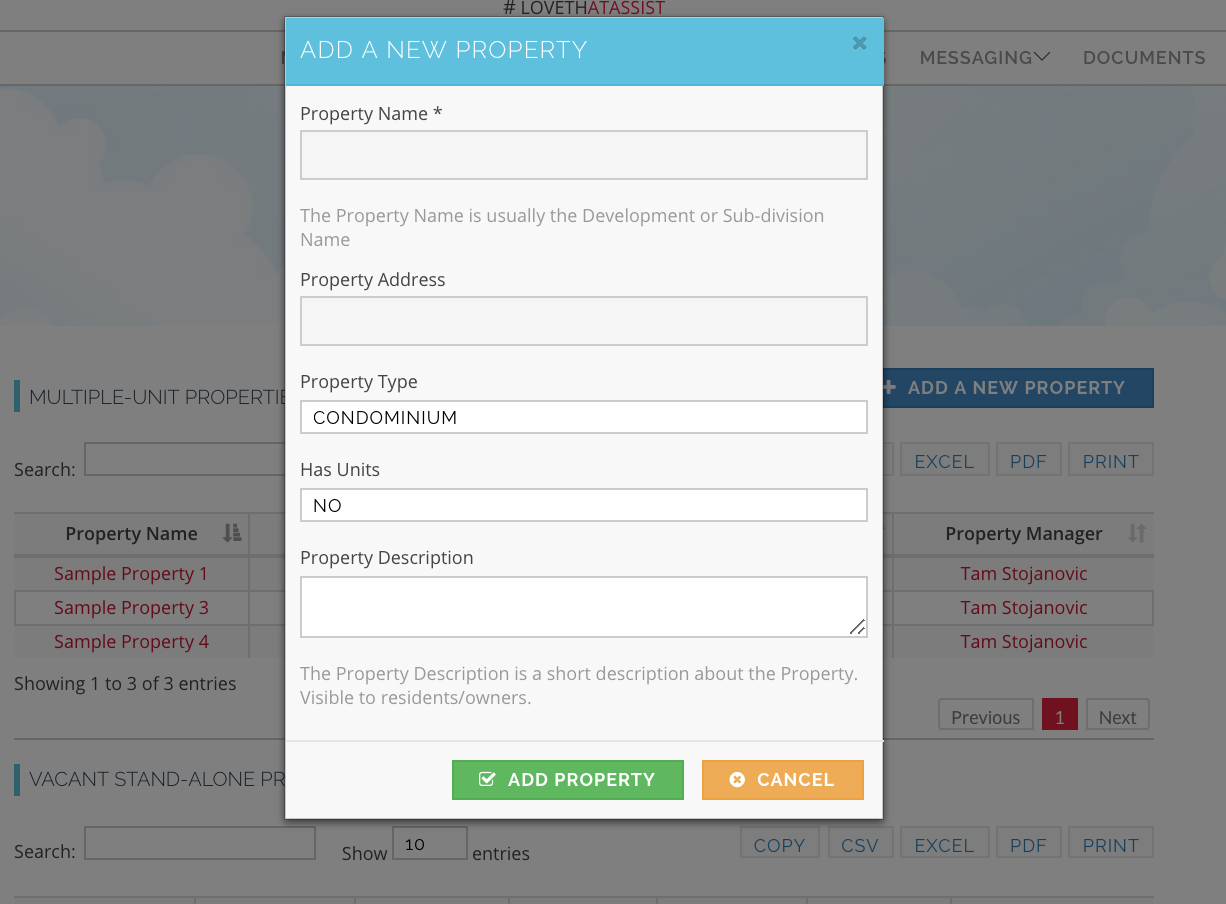Close the Add a New Property dialog

tap(859, 43)
